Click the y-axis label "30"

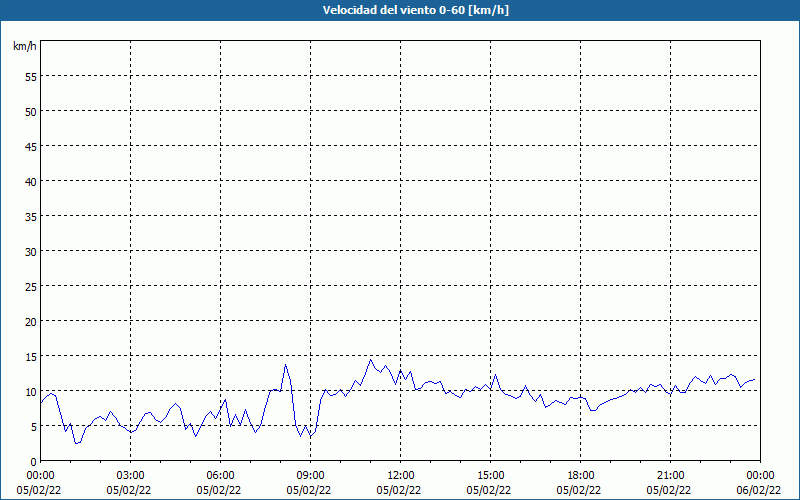point(31,252)
